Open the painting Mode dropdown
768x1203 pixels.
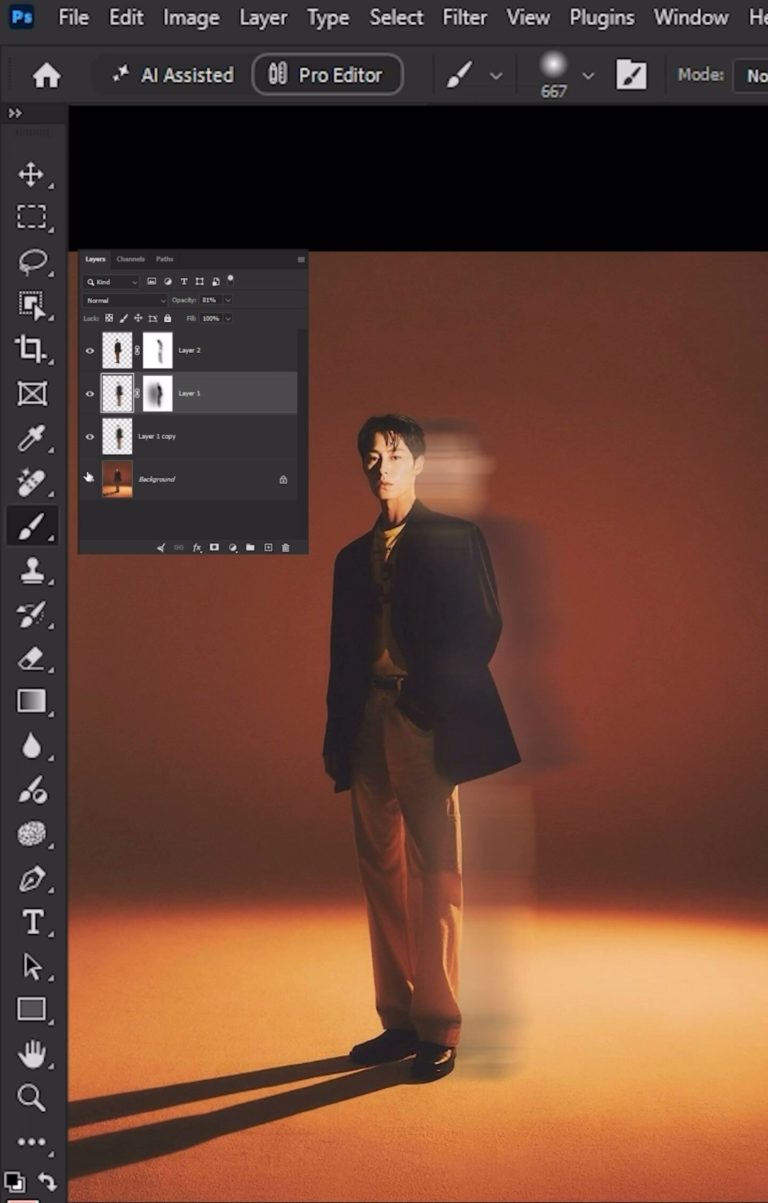[751, 75]
